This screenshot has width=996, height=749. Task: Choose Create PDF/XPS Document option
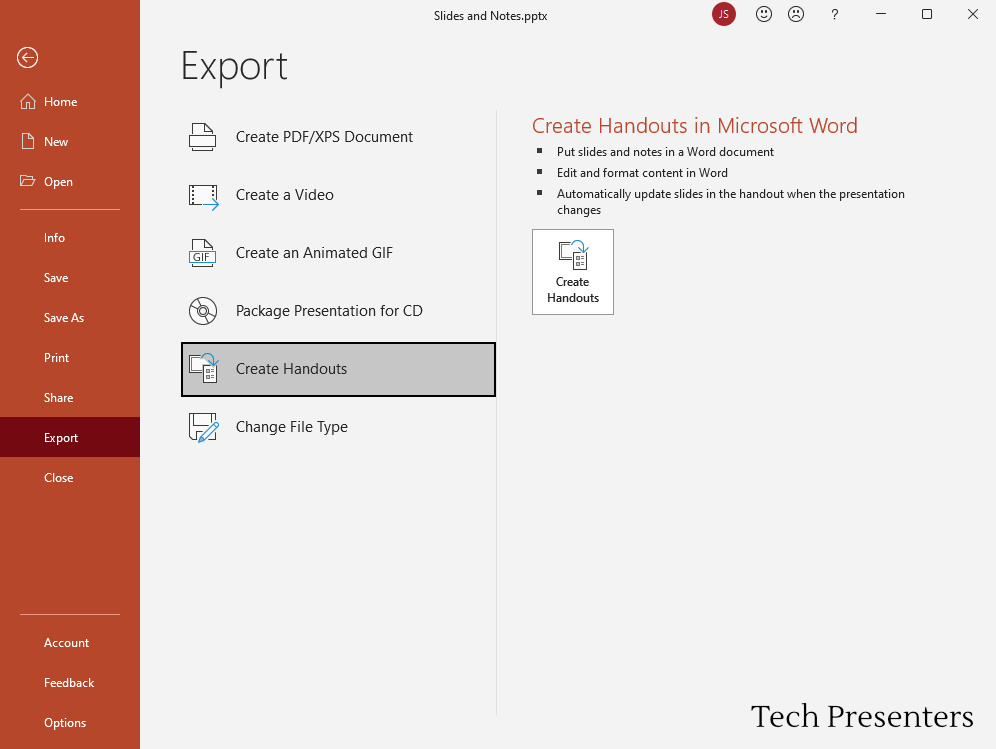click(338, 137)
